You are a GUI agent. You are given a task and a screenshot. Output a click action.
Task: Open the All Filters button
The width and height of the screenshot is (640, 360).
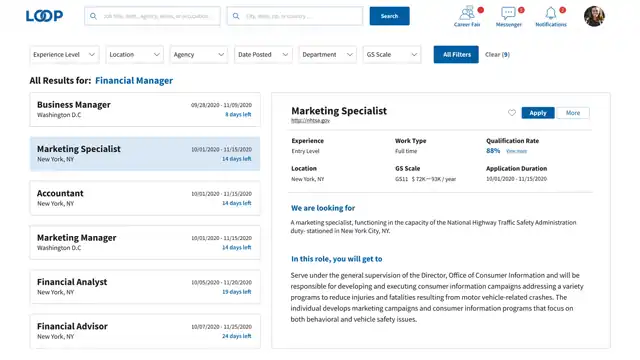click(456, 54)
